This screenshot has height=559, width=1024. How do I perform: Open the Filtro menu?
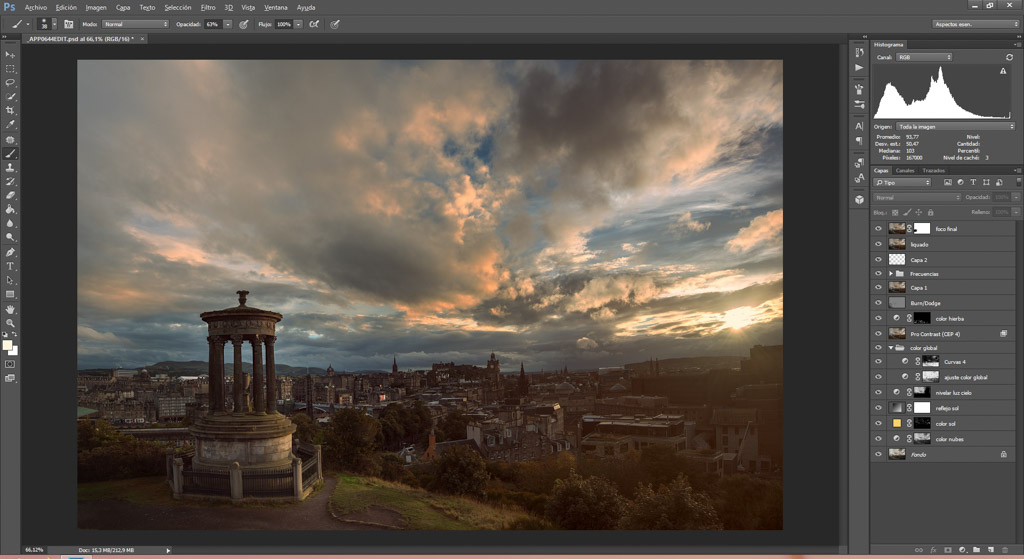(x=207, y=7)
